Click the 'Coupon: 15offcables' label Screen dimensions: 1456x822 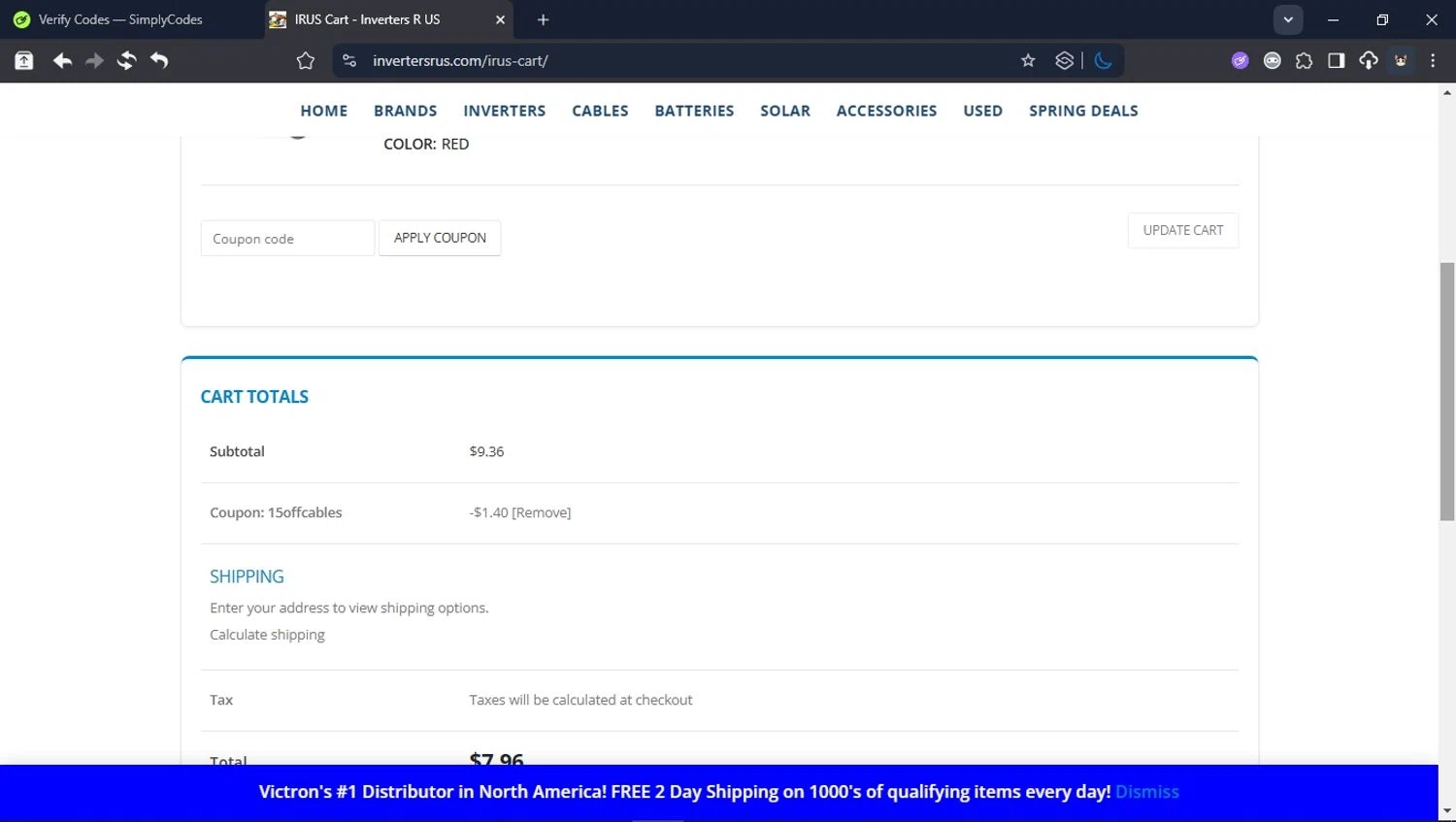[276, 512]
